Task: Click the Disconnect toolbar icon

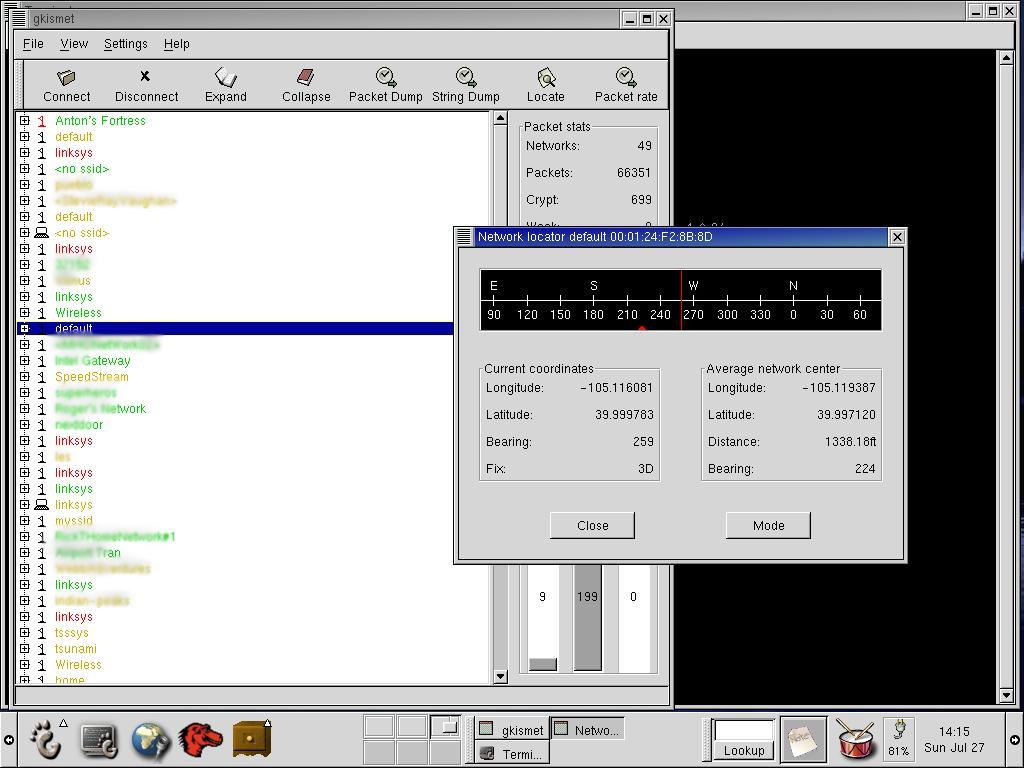Action: pyautogui.click(x=146, y=84)
